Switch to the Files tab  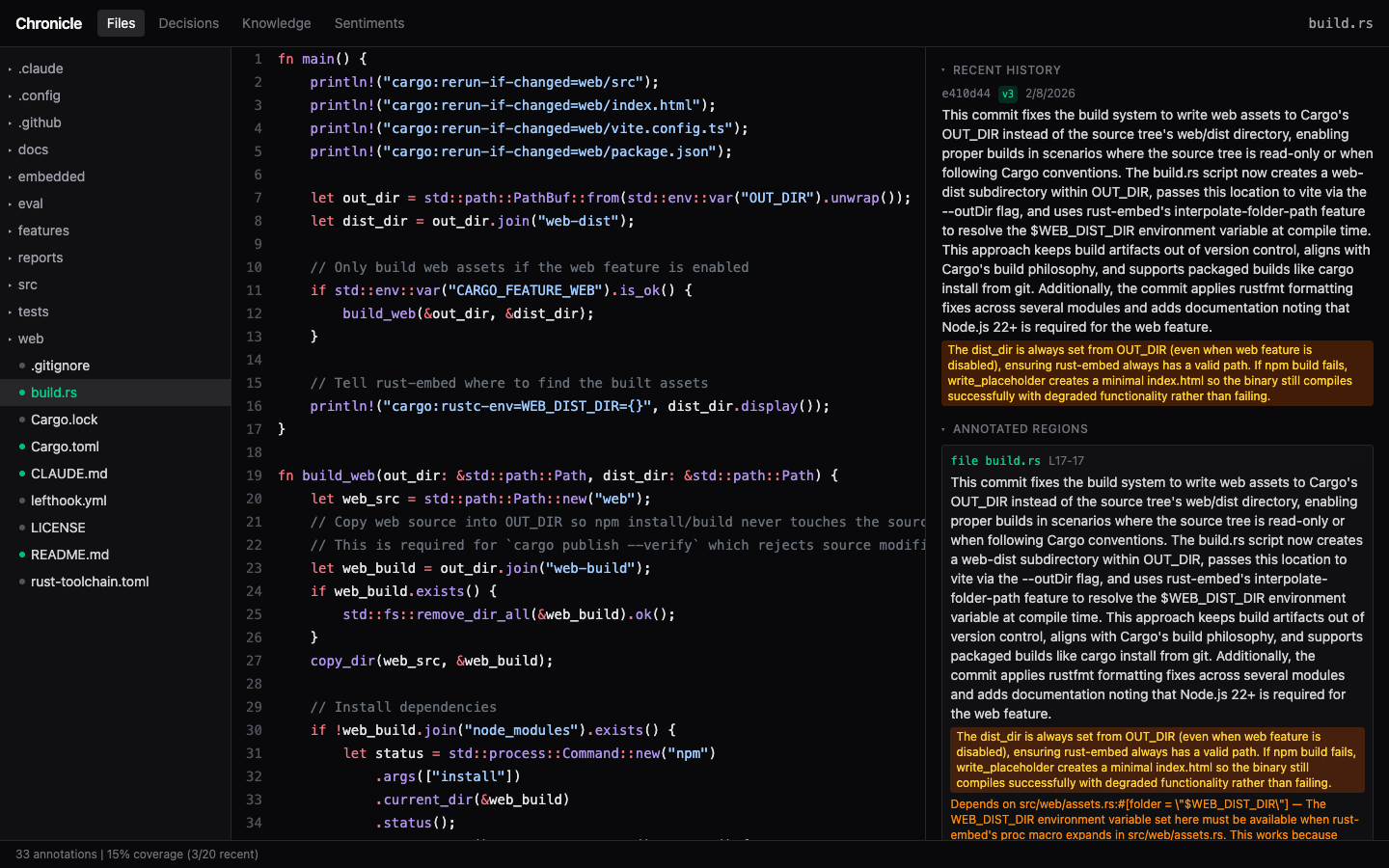[x=121, y=23]
